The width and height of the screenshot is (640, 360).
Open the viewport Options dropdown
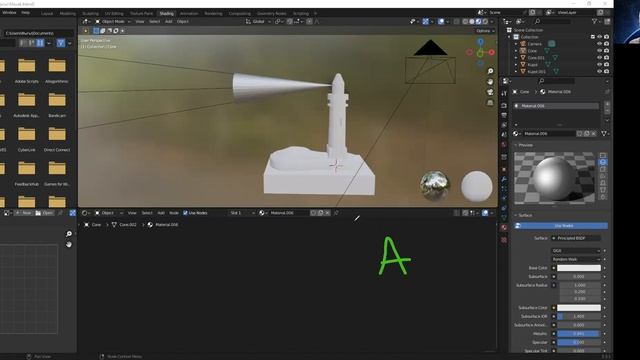point(485,31)
